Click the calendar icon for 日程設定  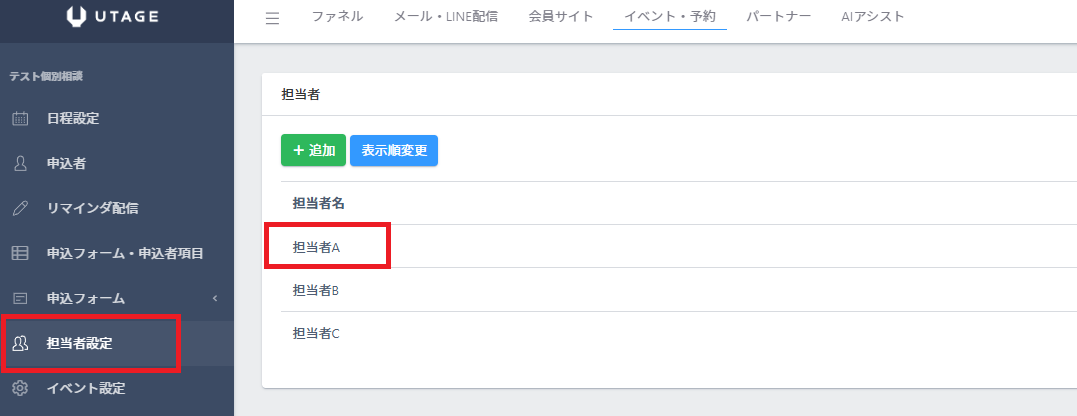point(19,119)
